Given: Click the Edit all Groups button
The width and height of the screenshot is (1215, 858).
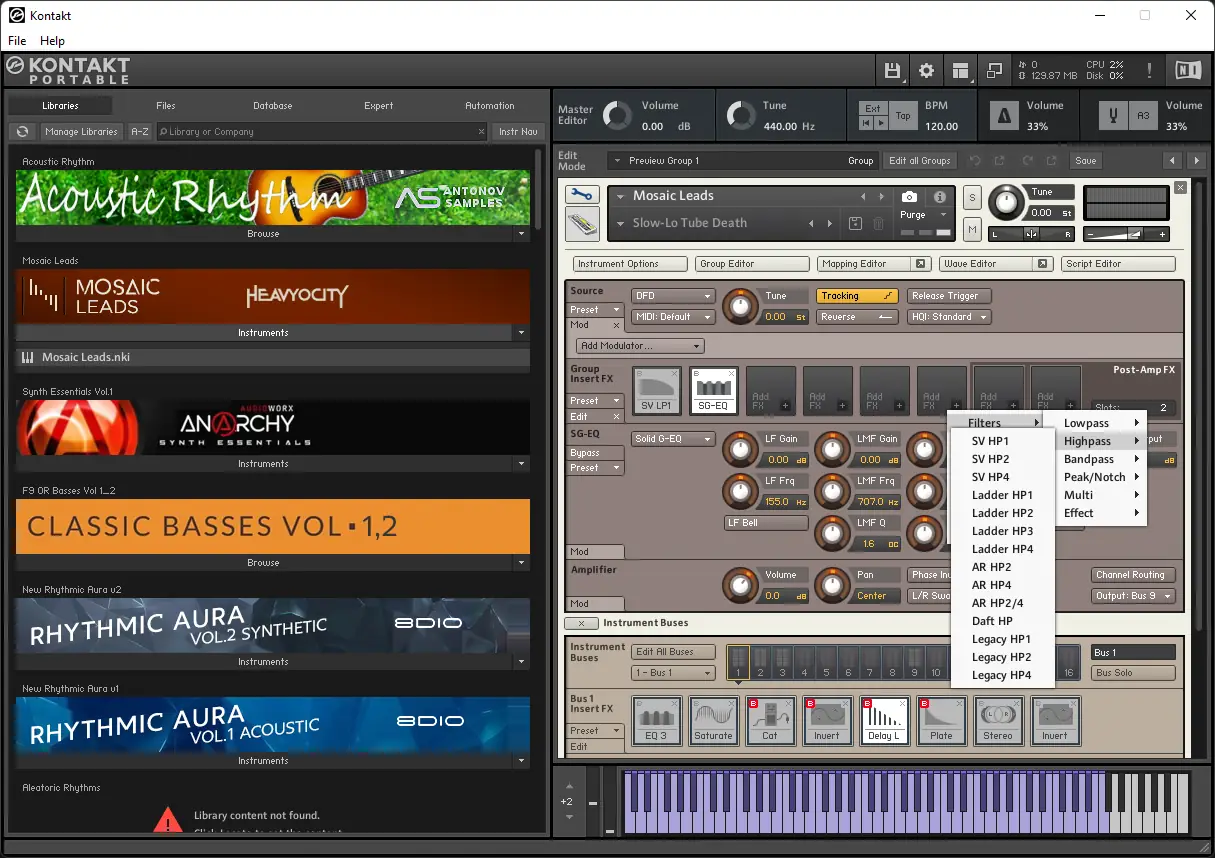Looking at the screenshot, I should (x=919, y=161).
